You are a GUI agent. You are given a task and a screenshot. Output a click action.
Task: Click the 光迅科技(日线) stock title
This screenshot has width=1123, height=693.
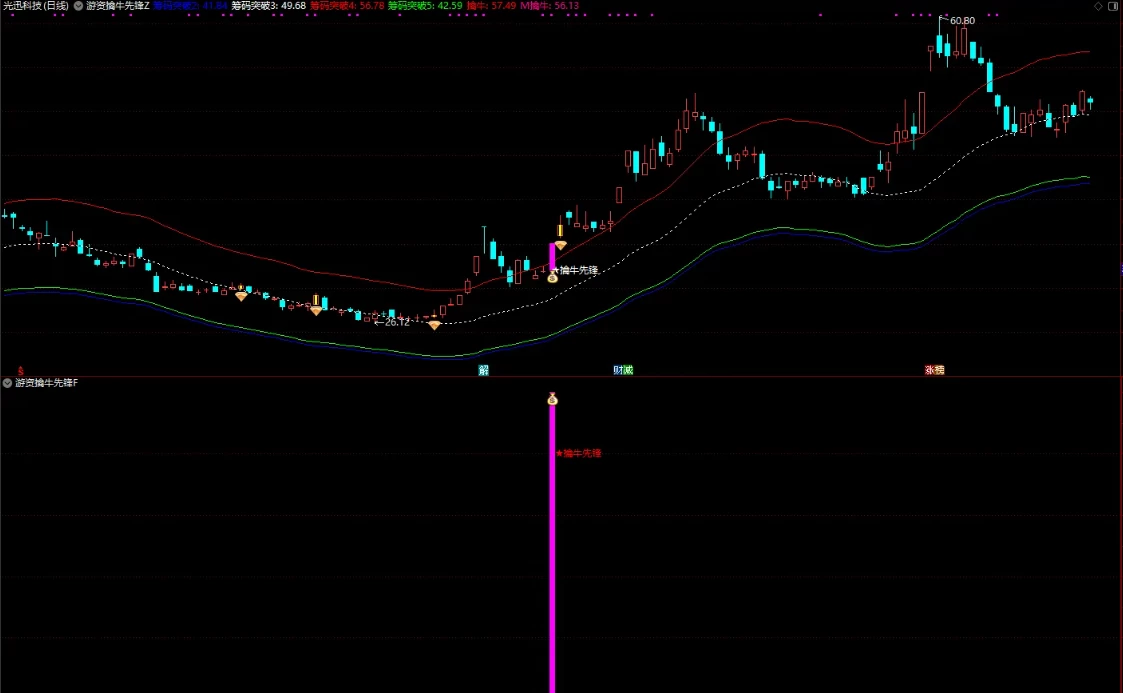click(x=36, y=6)
